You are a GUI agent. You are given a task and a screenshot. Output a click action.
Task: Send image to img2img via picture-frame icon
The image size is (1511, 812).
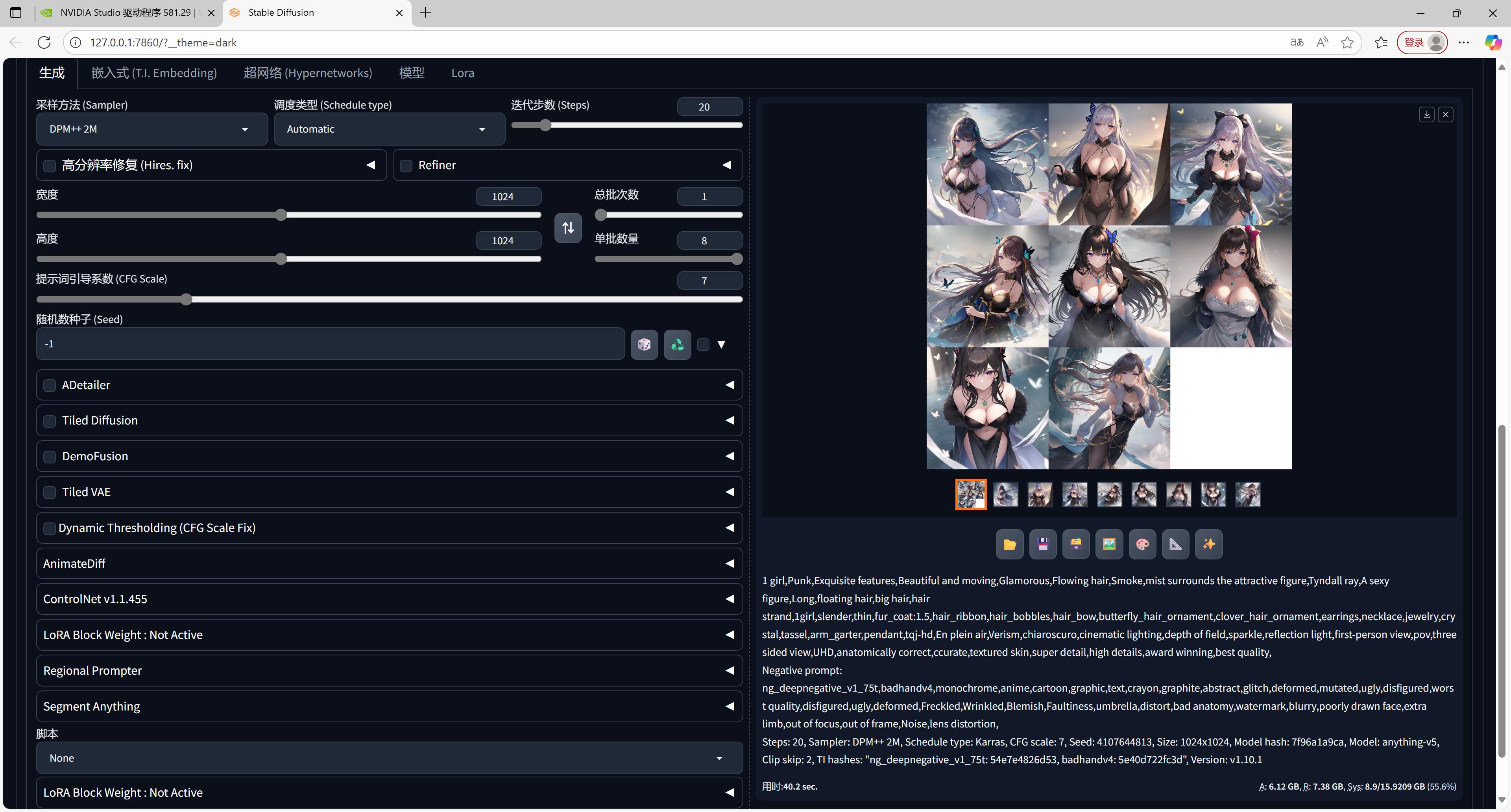click(1108, 544)
